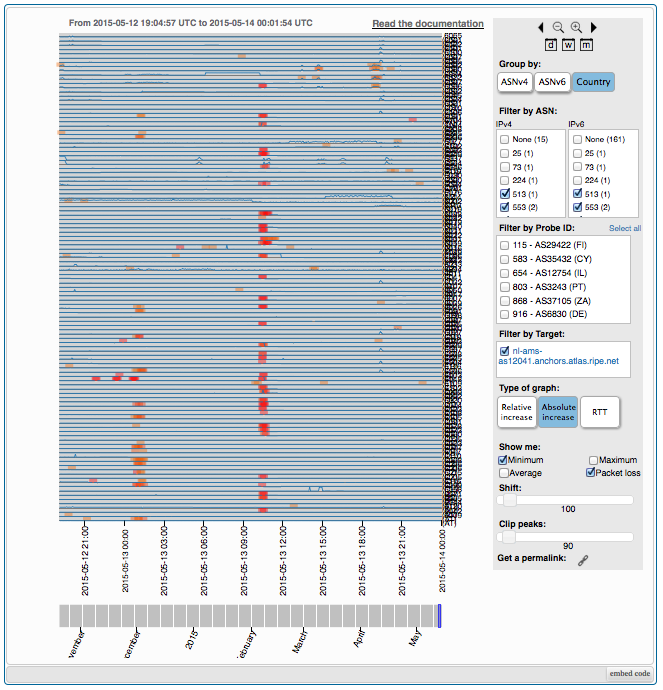This screenshot has width=663, height=690.
Task: Click 'Select all' in probe filter
Action: click(625, 229)
